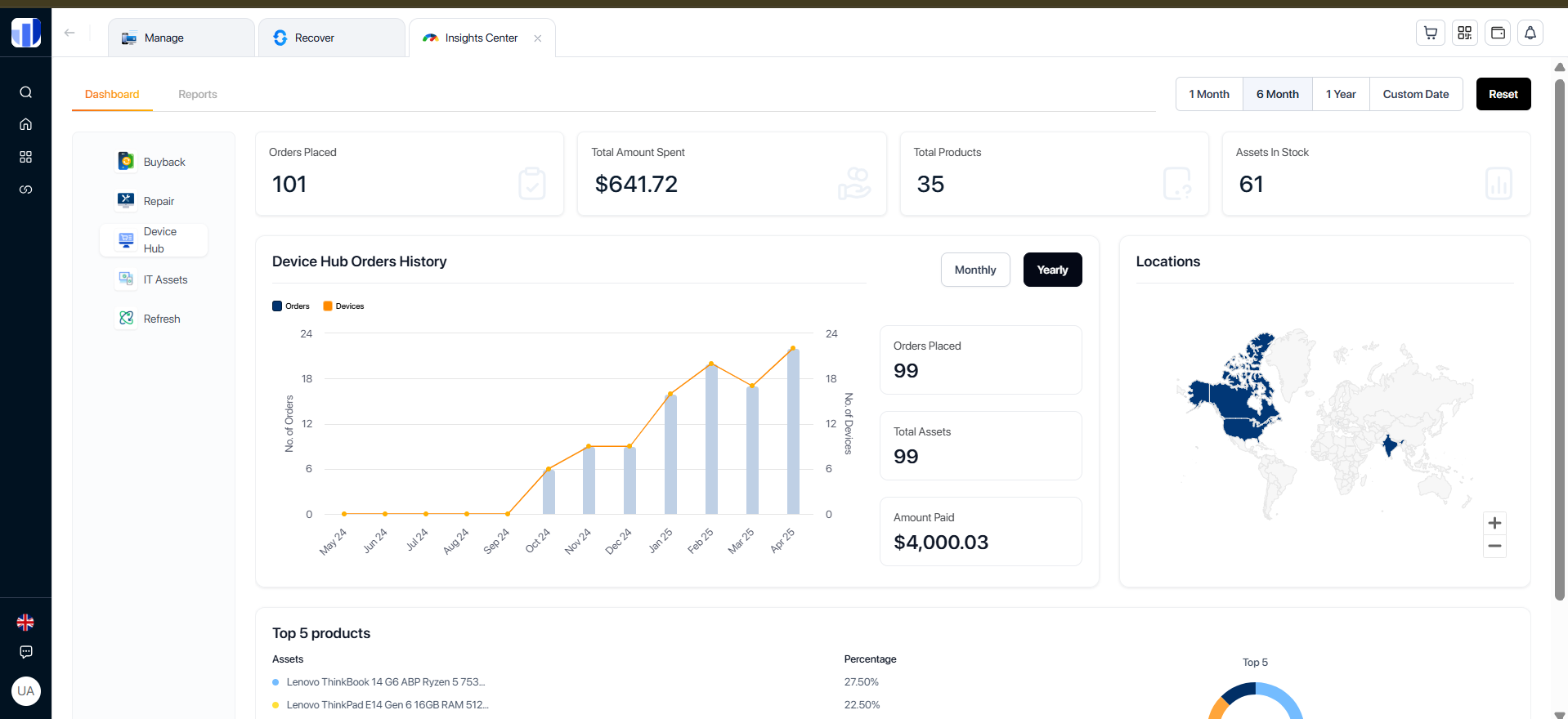Select the 1 Month date range
Screen dimensions: 1568x719
pyautogui.click(x=1208, y=94)
